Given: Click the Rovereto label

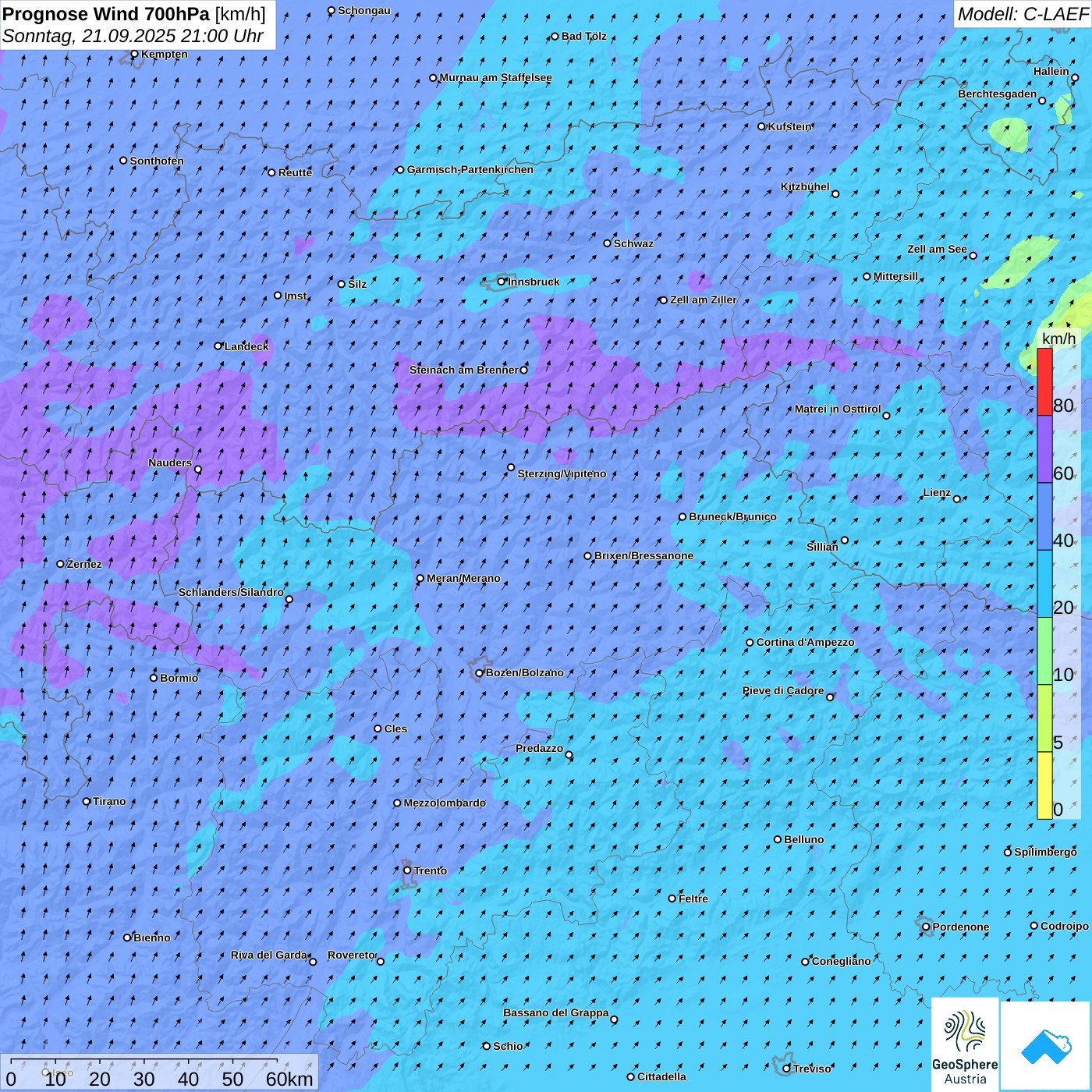Looking at the screenshot, I should (x=351, y=955).
